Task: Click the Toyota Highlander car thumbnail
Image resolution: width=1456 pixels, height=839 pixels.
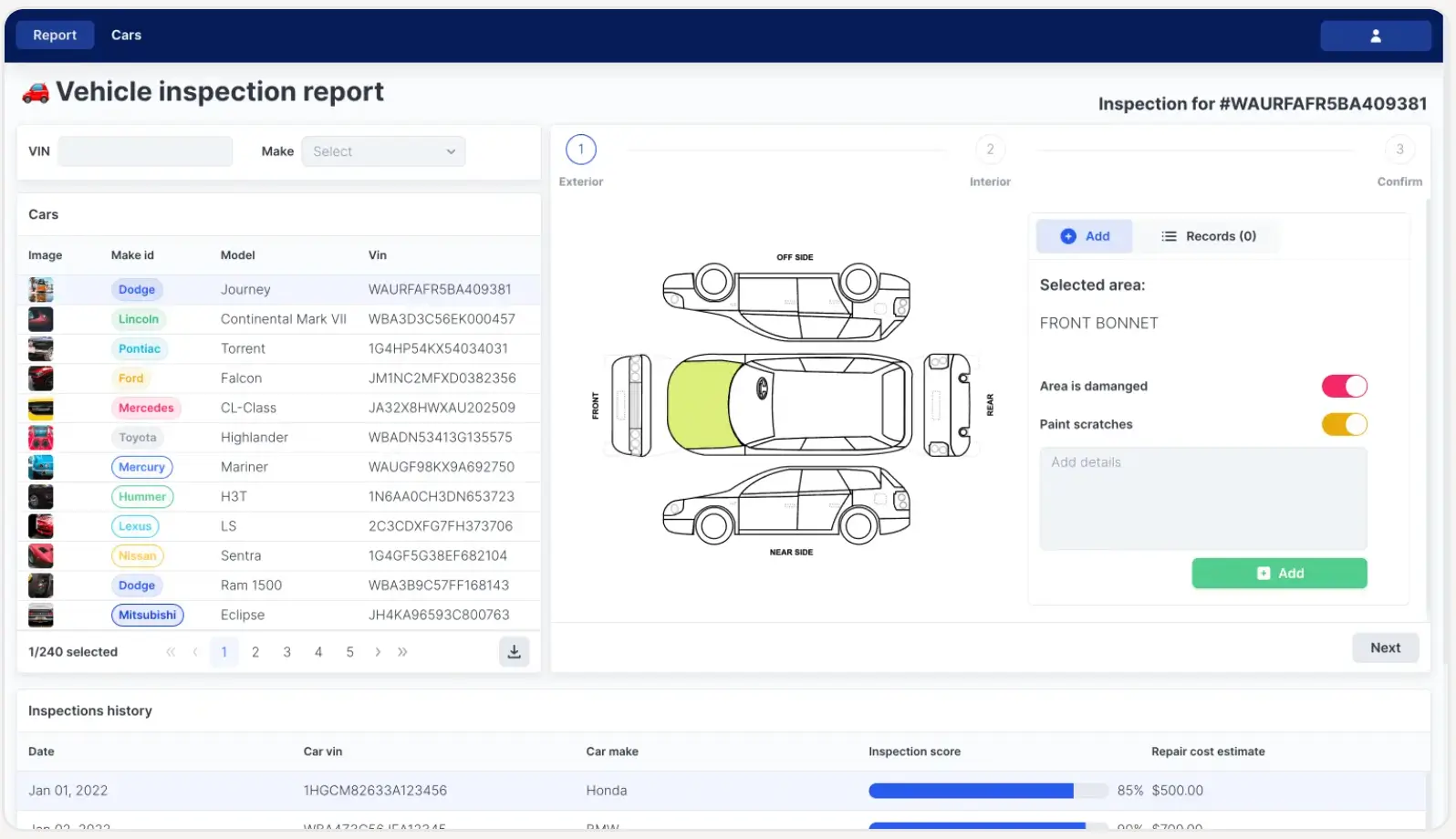Action: coord(40,438)
